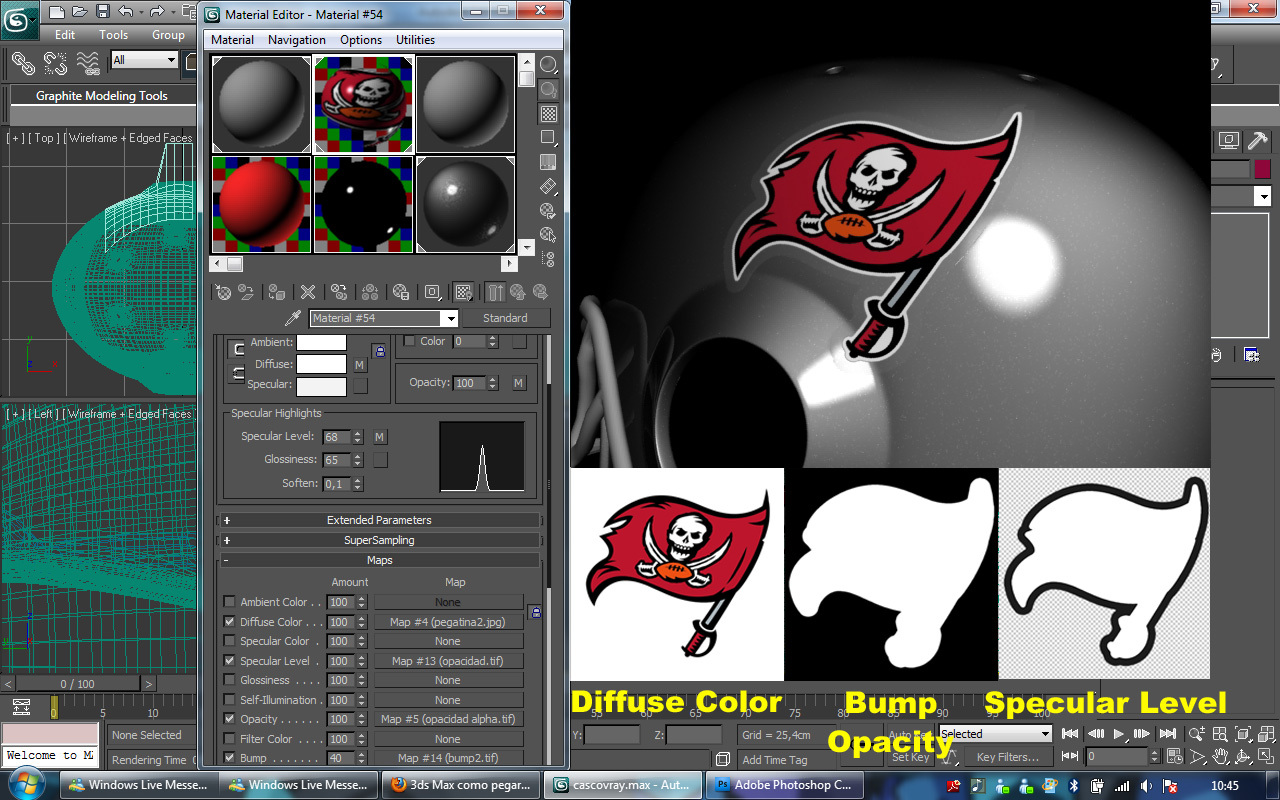1280x800 pixels.
Task: Click the Standard material type button
Action: tap(505, 318)
